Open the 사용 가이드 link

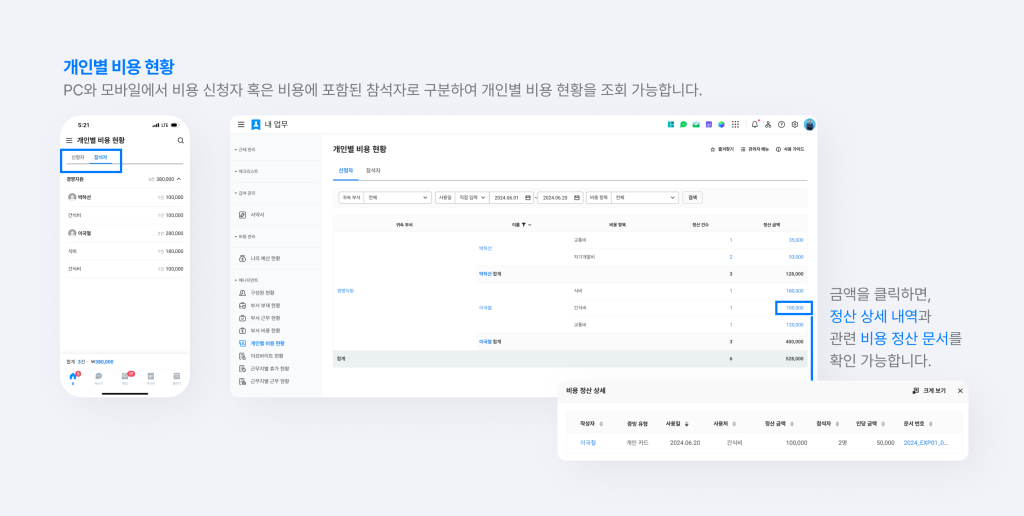(x=790, y=150)
